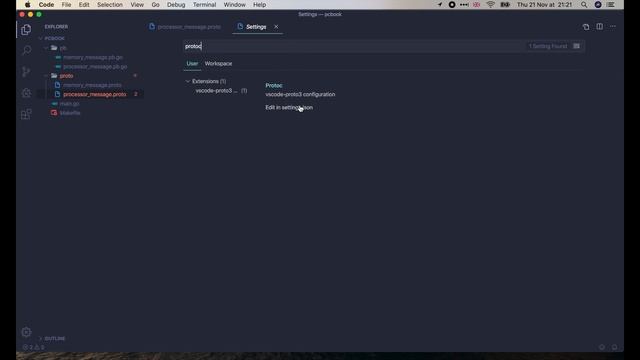Open Spotlight search in menu bar
Viewport: 640px width, 360px height.
click(x=584, y=5)
